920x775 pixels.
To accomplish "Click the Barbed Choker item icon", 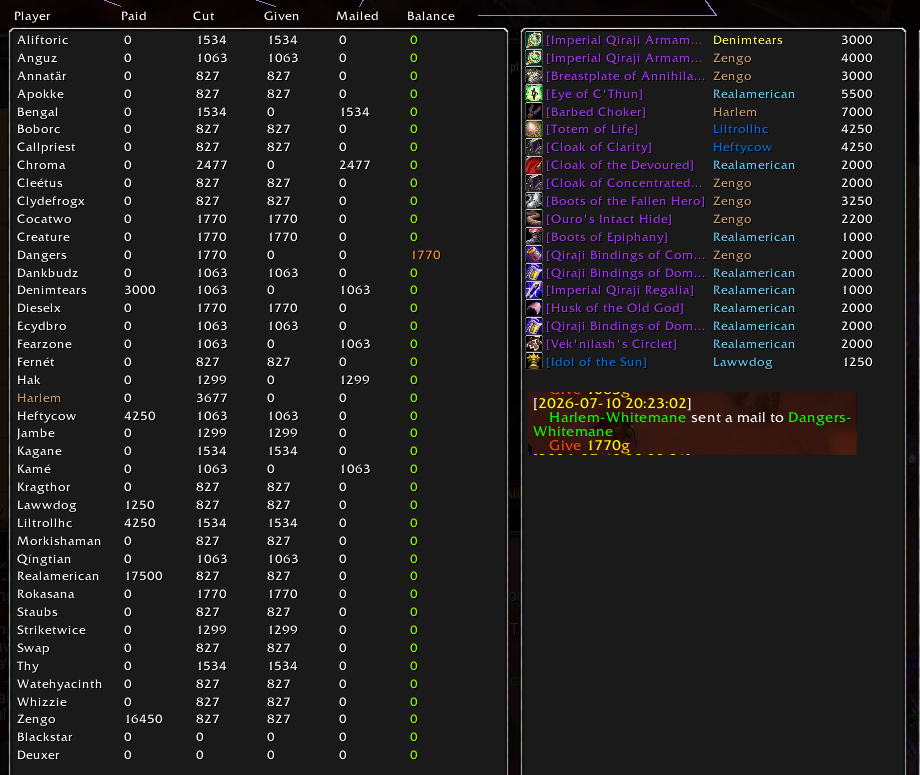I will (x=534, y=111).
